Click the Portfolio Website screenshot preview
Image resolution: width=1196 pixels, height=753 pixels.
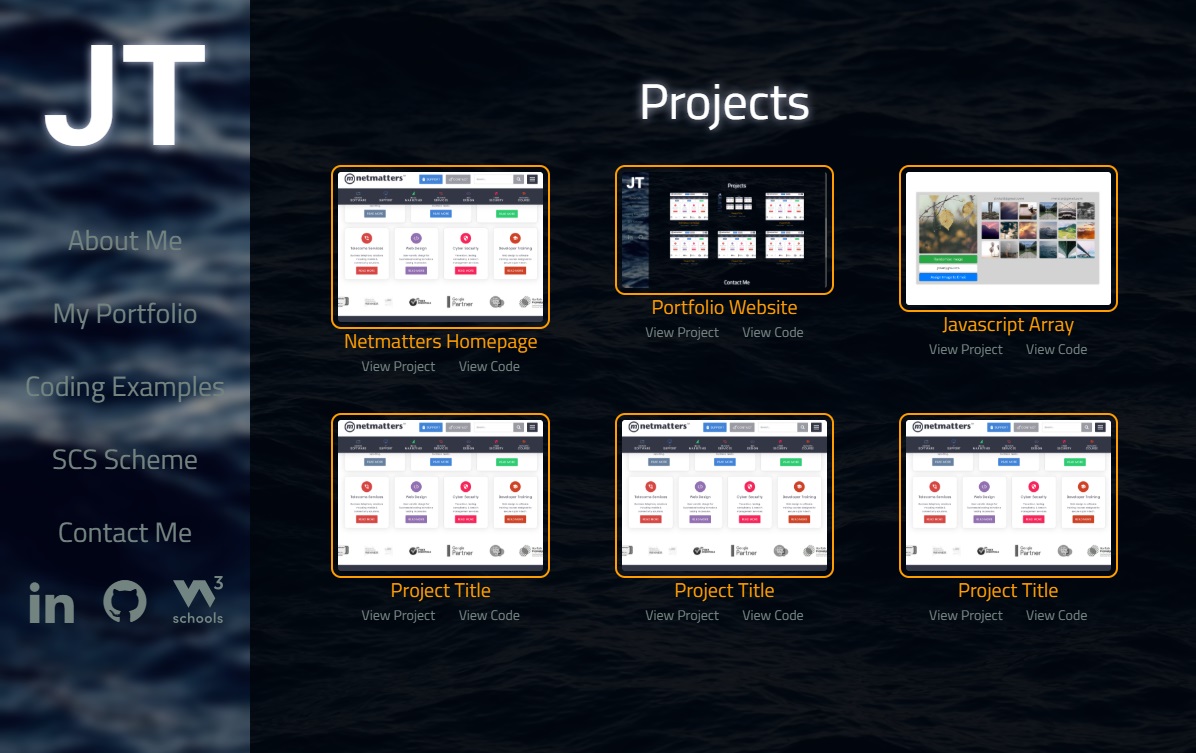(x=724, y=230)
